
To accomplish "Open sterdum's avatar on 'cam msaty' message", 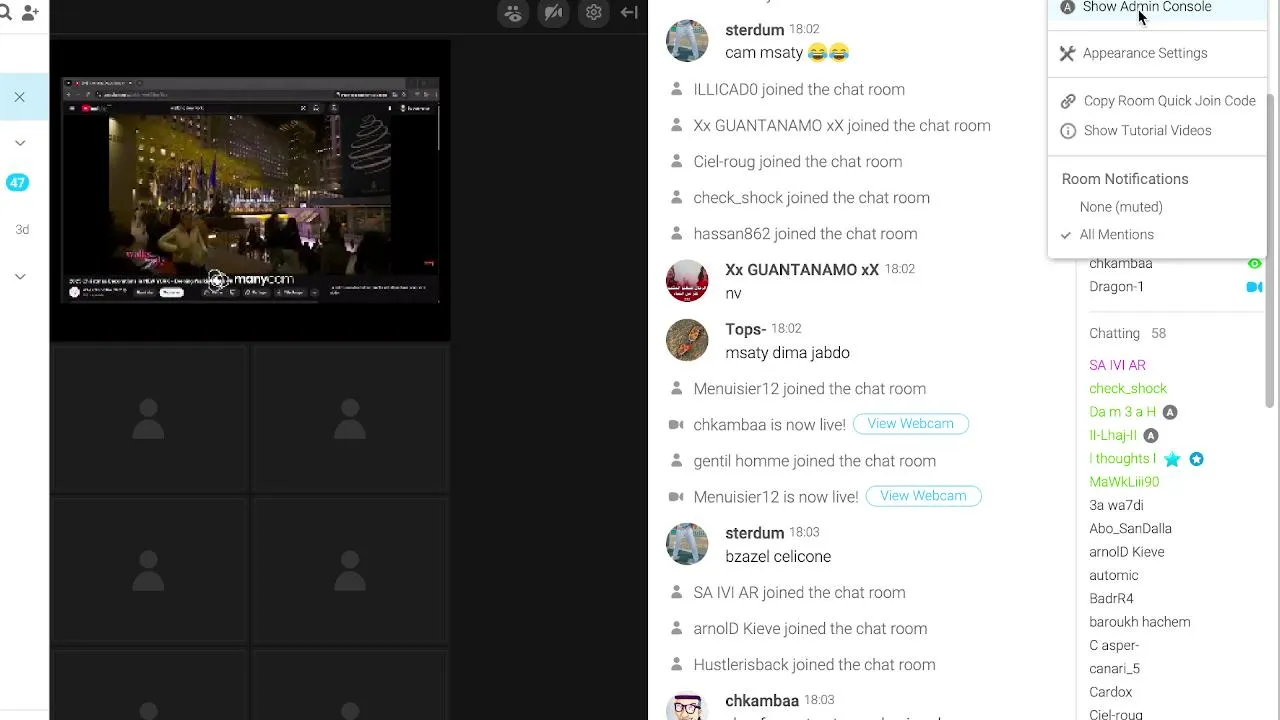I will [x=687, y=41].
